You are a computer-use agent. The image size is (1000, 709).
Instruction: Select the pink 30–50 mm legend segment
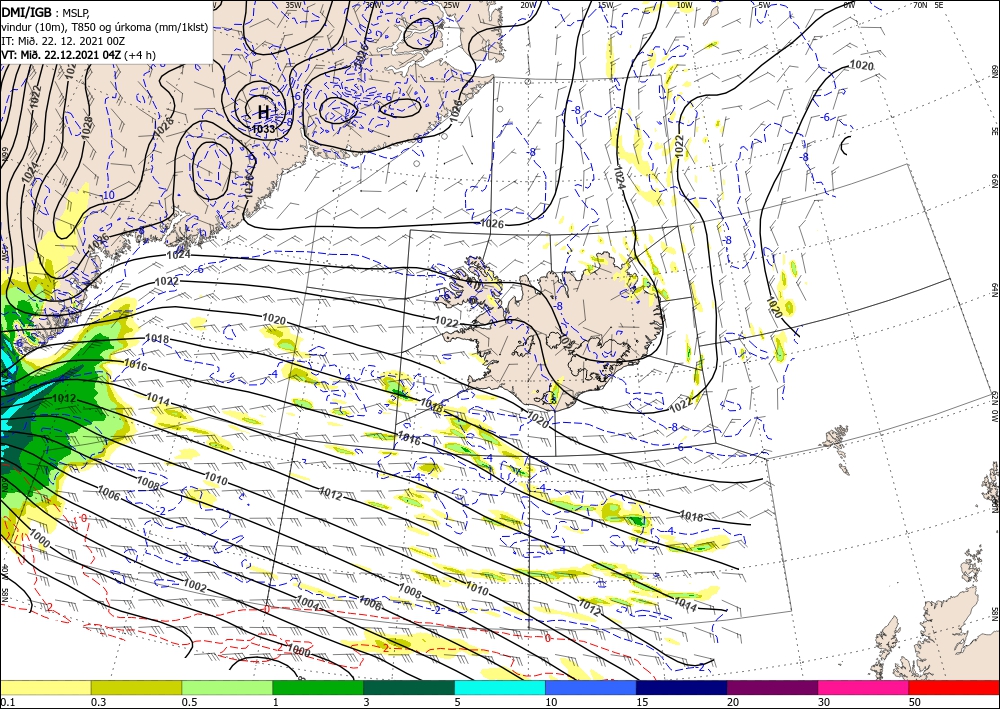point(864,687)
